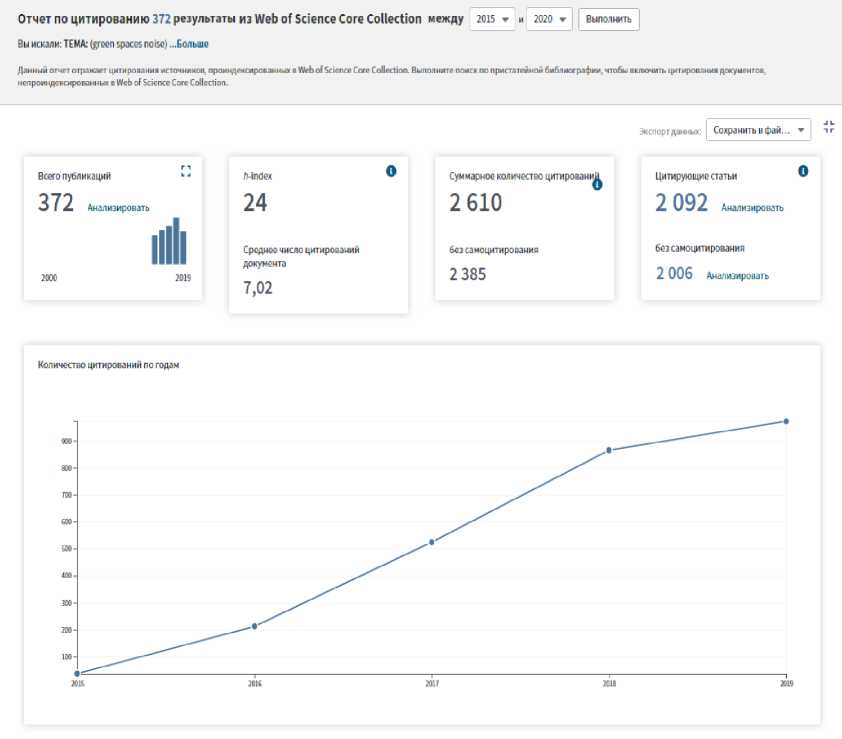Click the info icon beside Суммарное количество цитирований

(x=597, y=184)
